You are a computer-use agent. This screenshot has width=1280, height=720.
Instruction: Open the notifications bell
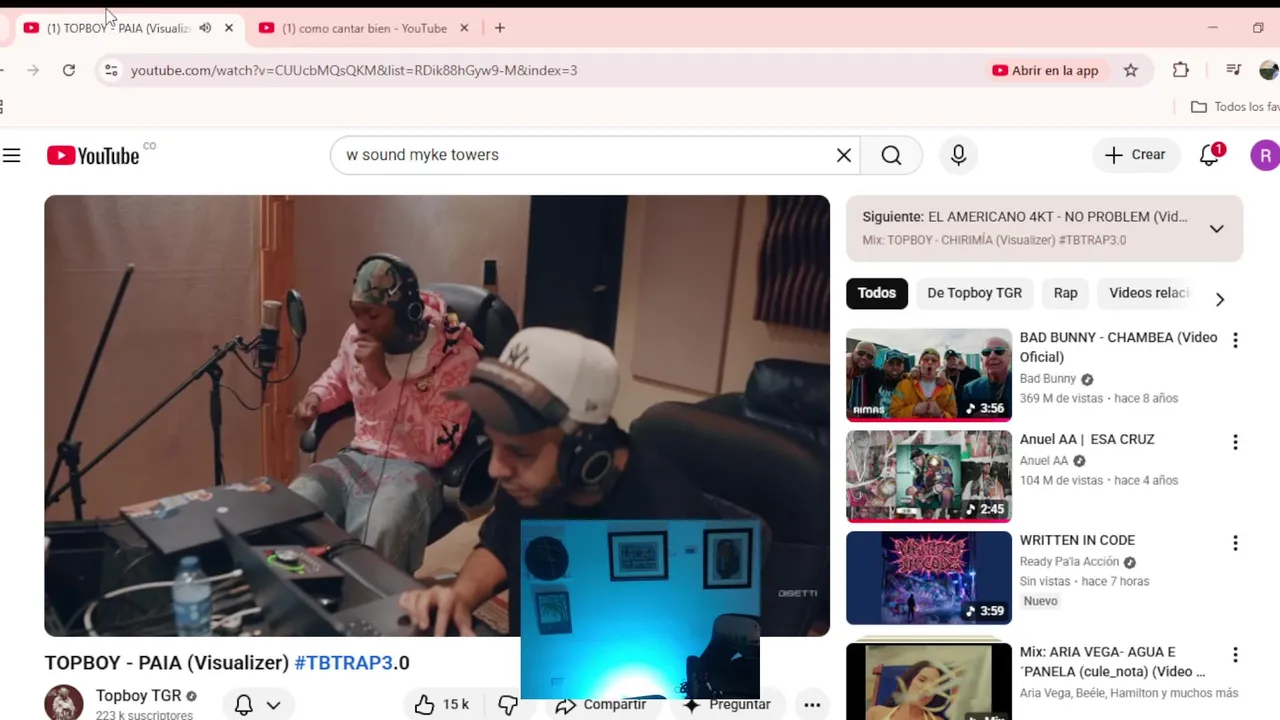[x=1210, y=155]
